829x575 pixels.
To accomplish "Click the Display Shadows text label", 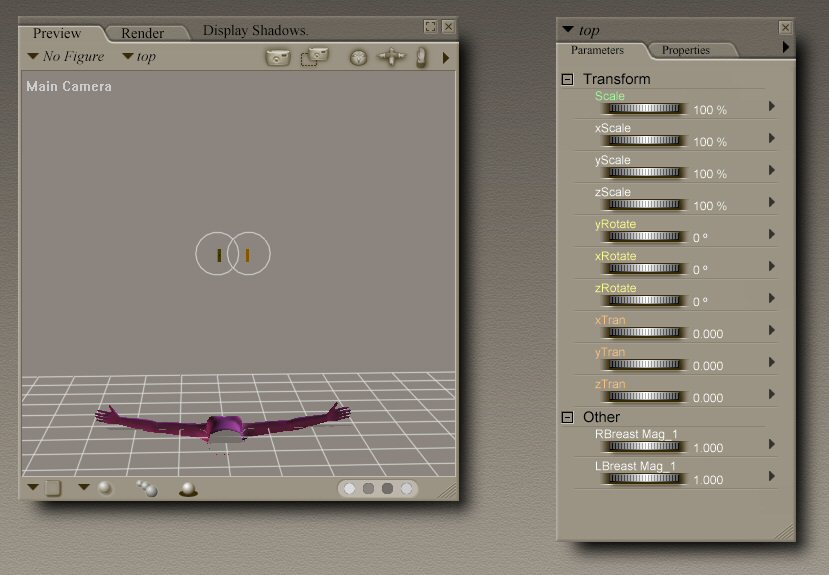I will click(x=255, y=30).
